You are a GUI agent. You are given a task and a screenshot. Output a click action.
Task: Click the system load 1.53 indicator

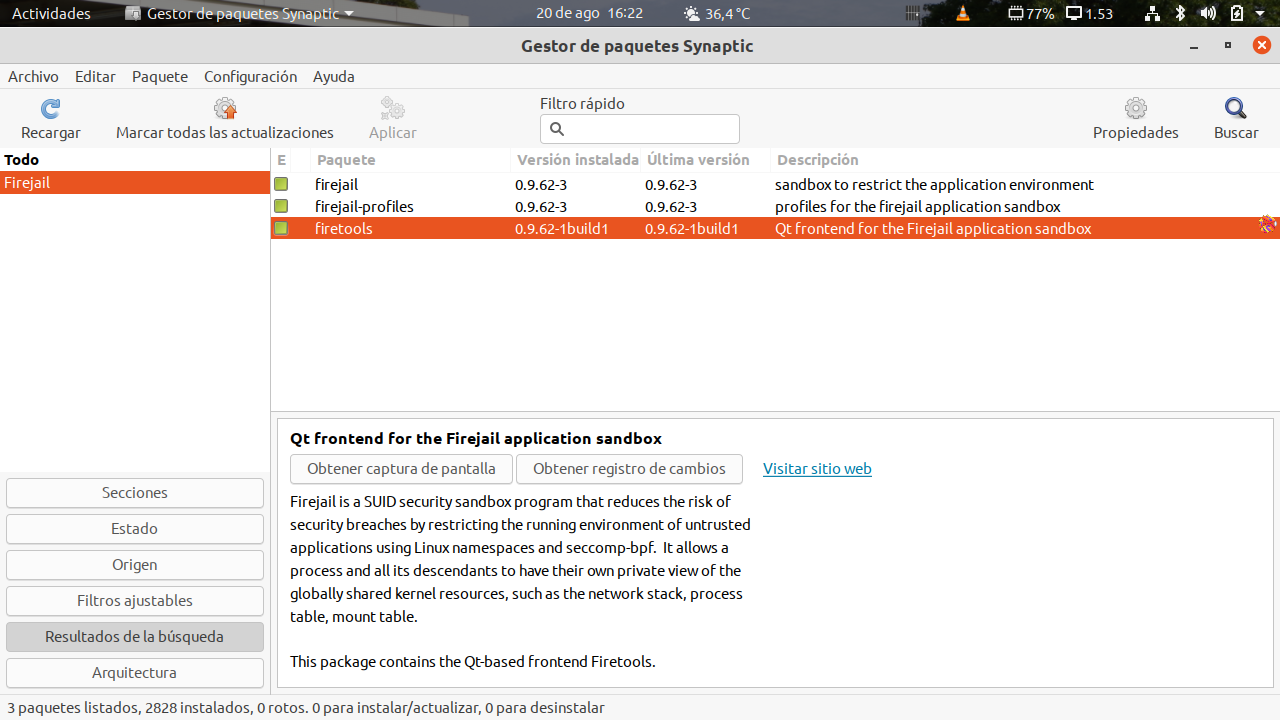pyautogui.click(x=1089, y=14)
